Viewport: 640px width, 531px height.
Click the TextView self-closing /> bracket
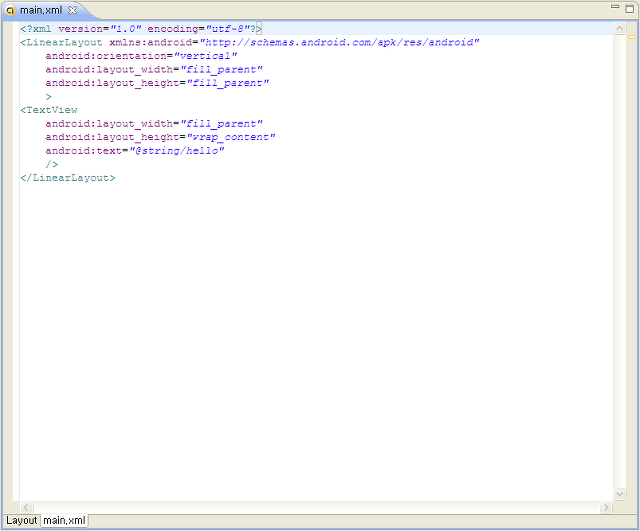52,164
